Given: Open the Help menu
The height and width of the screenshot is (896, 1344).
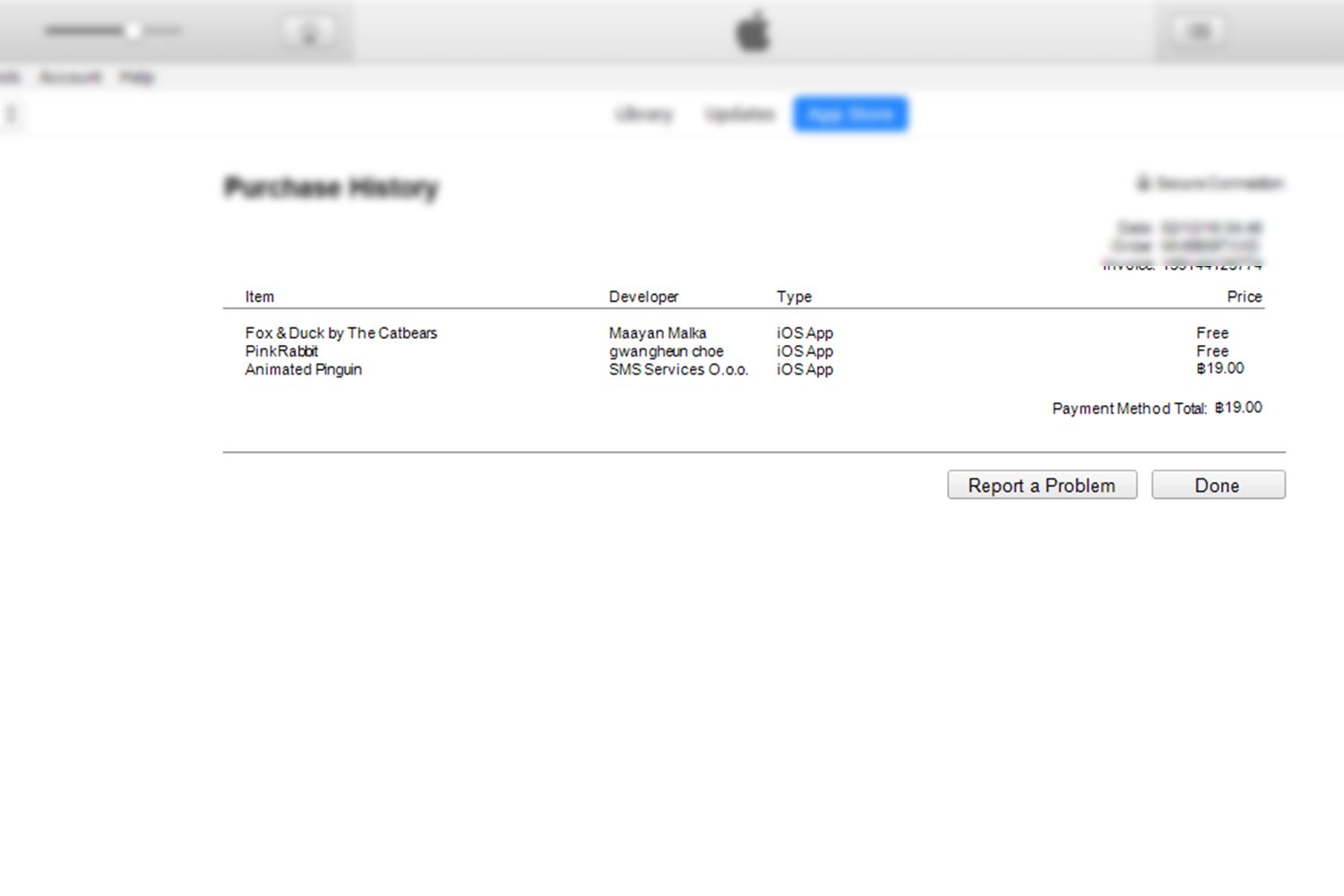Looking at the screenshot, I should 137,77.
